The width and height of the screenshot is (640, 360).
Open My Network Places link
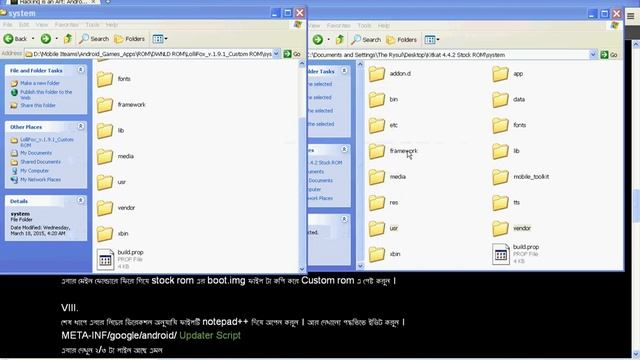(x=40, y=180)
